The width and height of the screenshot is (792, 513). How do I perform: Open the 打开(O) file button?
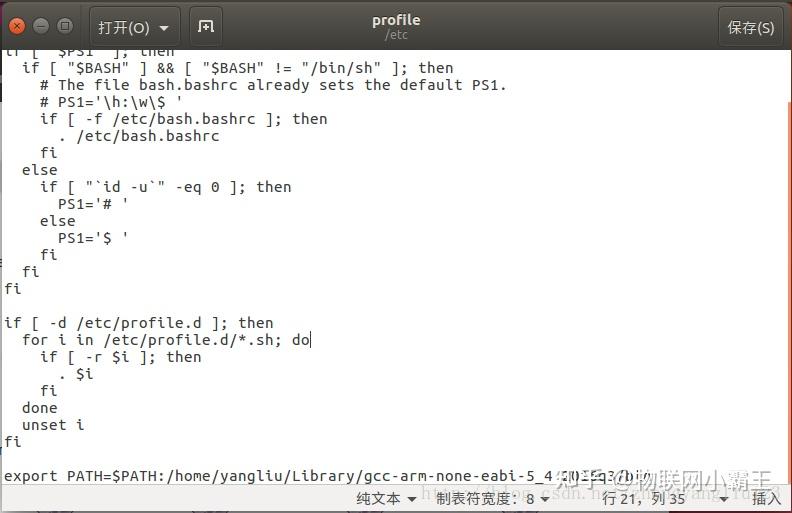124,27
